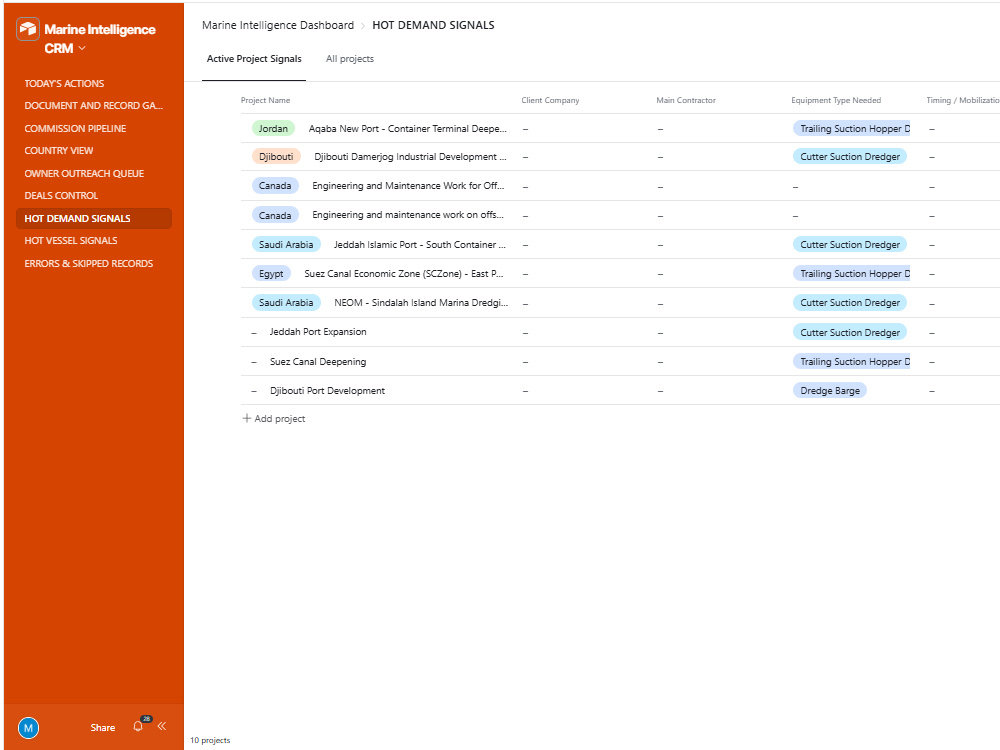Click Trailing Suction Hopper tag on SCZone row

coord(851,274)
